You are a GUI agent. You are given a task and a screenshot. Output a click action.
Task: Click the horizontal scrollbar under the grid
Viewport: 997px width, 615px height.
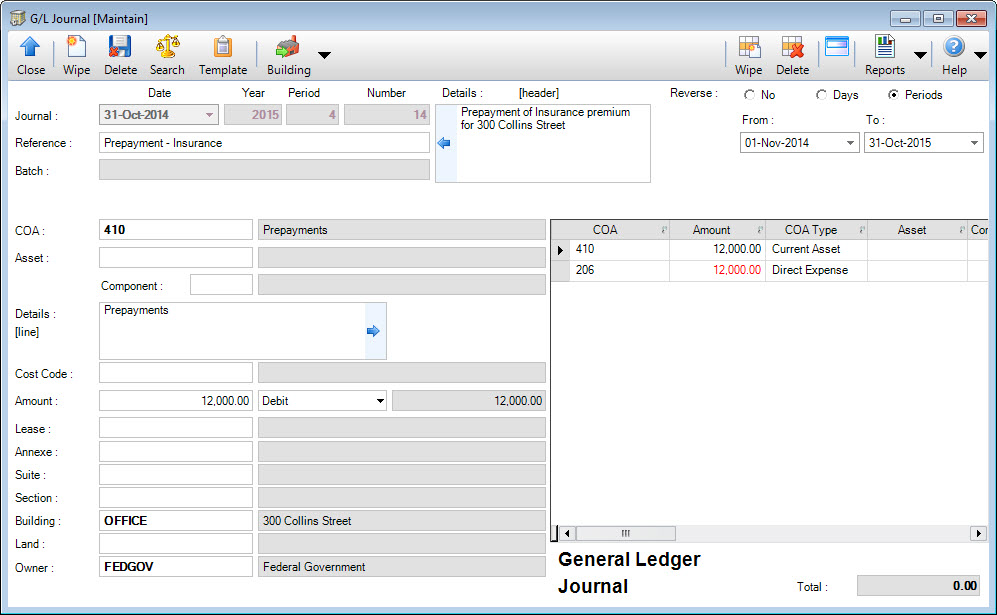pyautogui.click(x=626, y=533)
